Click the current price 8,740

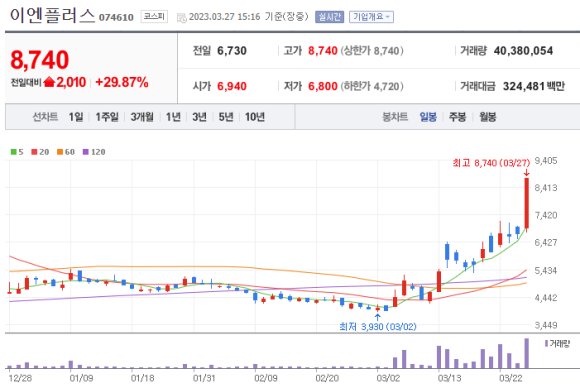[x=40, y=60]
